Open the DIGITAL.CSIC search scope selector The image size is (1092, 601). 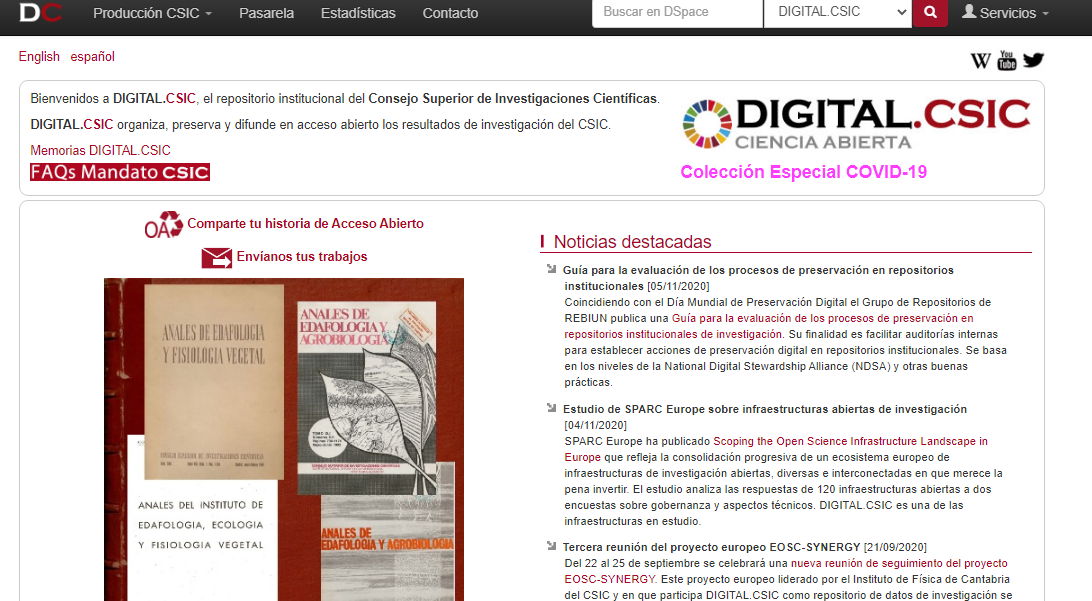838,13
